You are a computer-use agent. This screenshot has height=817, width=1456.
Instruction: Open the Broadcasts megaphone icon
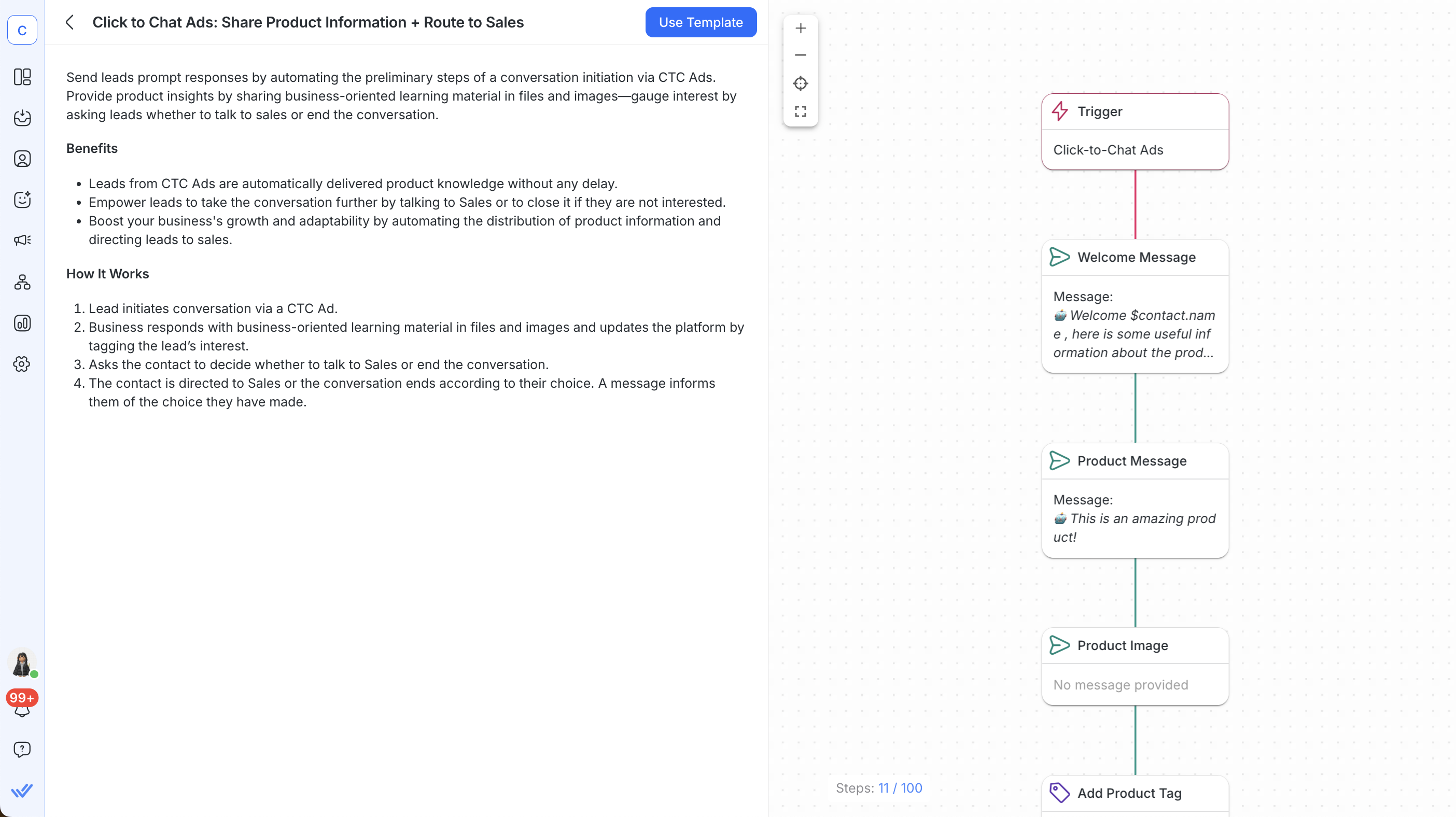click(x=22, y=240)
